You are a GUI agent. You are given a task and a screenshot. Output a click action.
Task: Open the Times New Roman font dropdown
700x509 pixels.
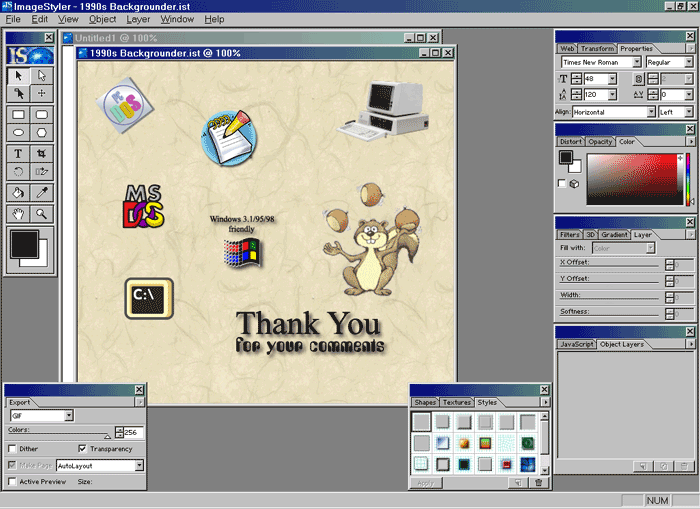[637, 62]
